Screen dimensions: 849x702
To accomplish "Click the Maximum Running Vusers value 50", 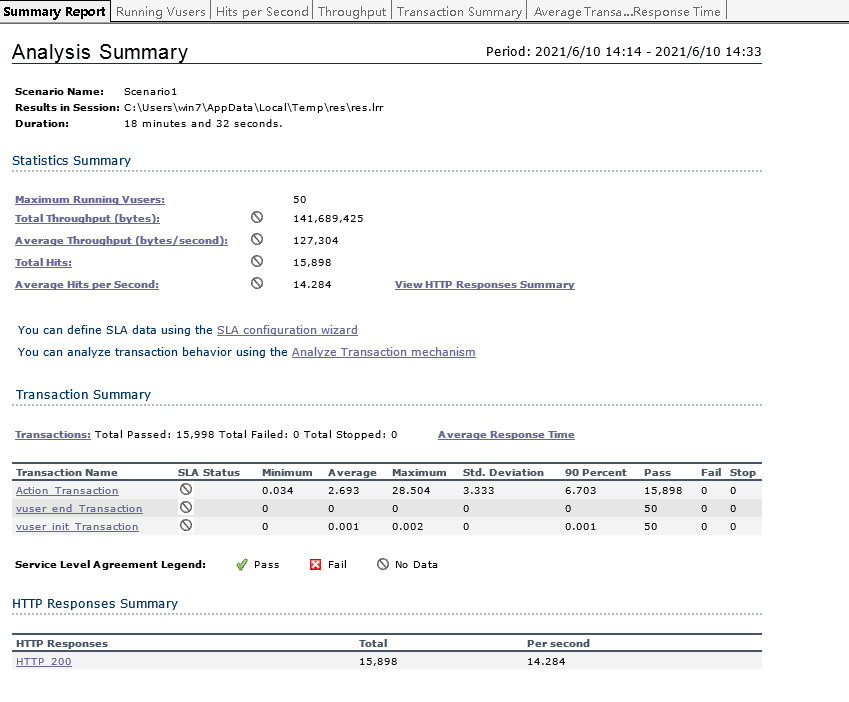I will 299,199.
